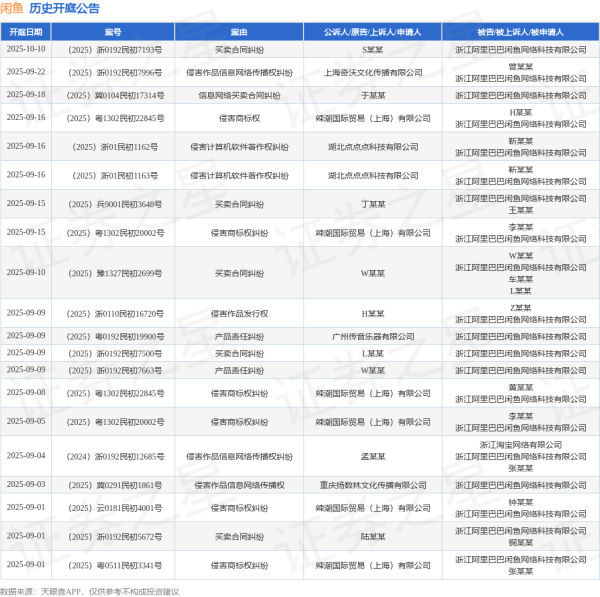The height and width of the screenshot is (597, 600).
Task: Select plaintiff 于某某
Action: pos(373,95)
